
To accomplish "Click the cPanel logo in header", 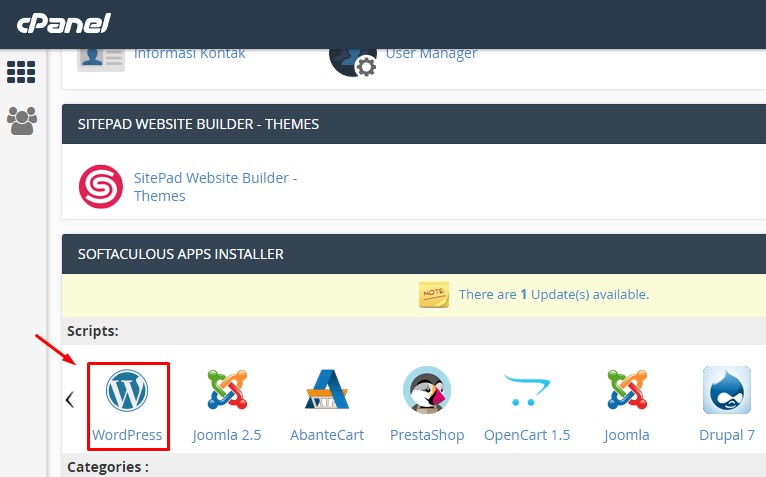I will pos(63,23).
